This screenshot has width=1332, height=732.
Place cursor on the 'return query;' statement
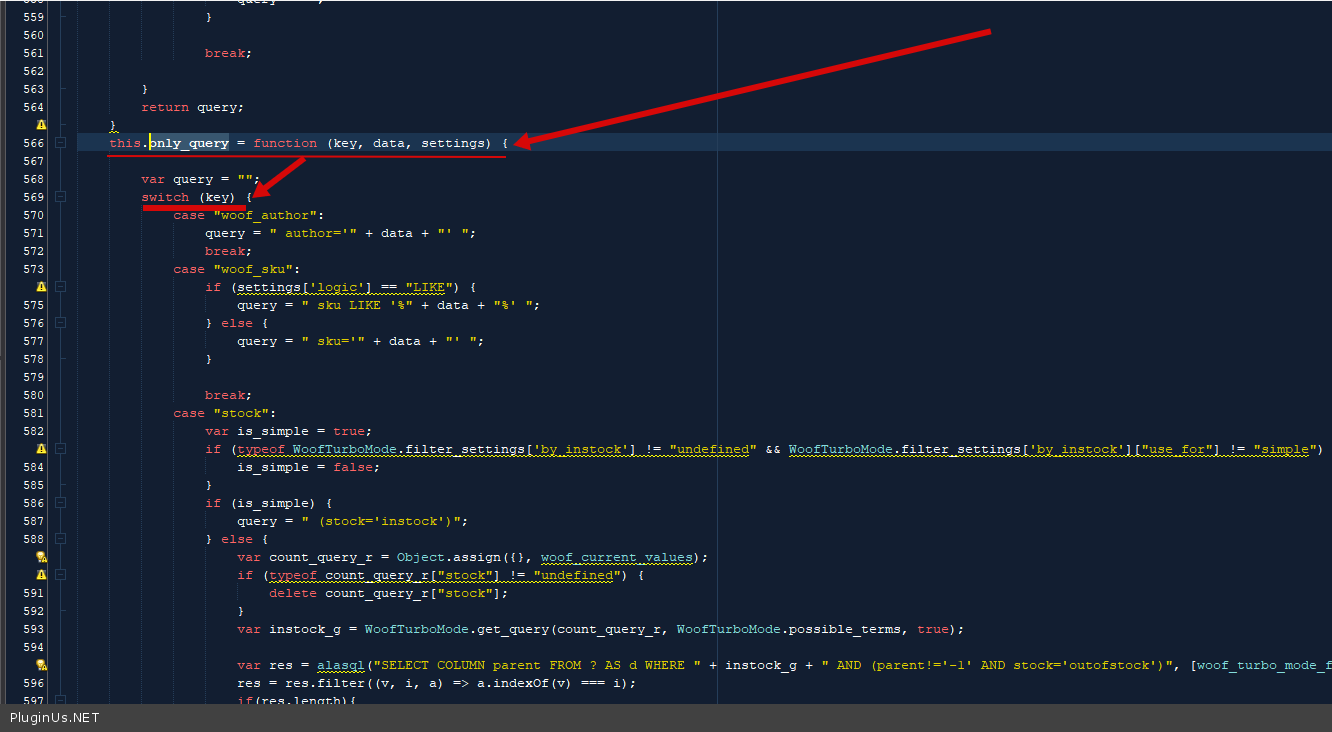pyautogui.click(x=192, y=107)
